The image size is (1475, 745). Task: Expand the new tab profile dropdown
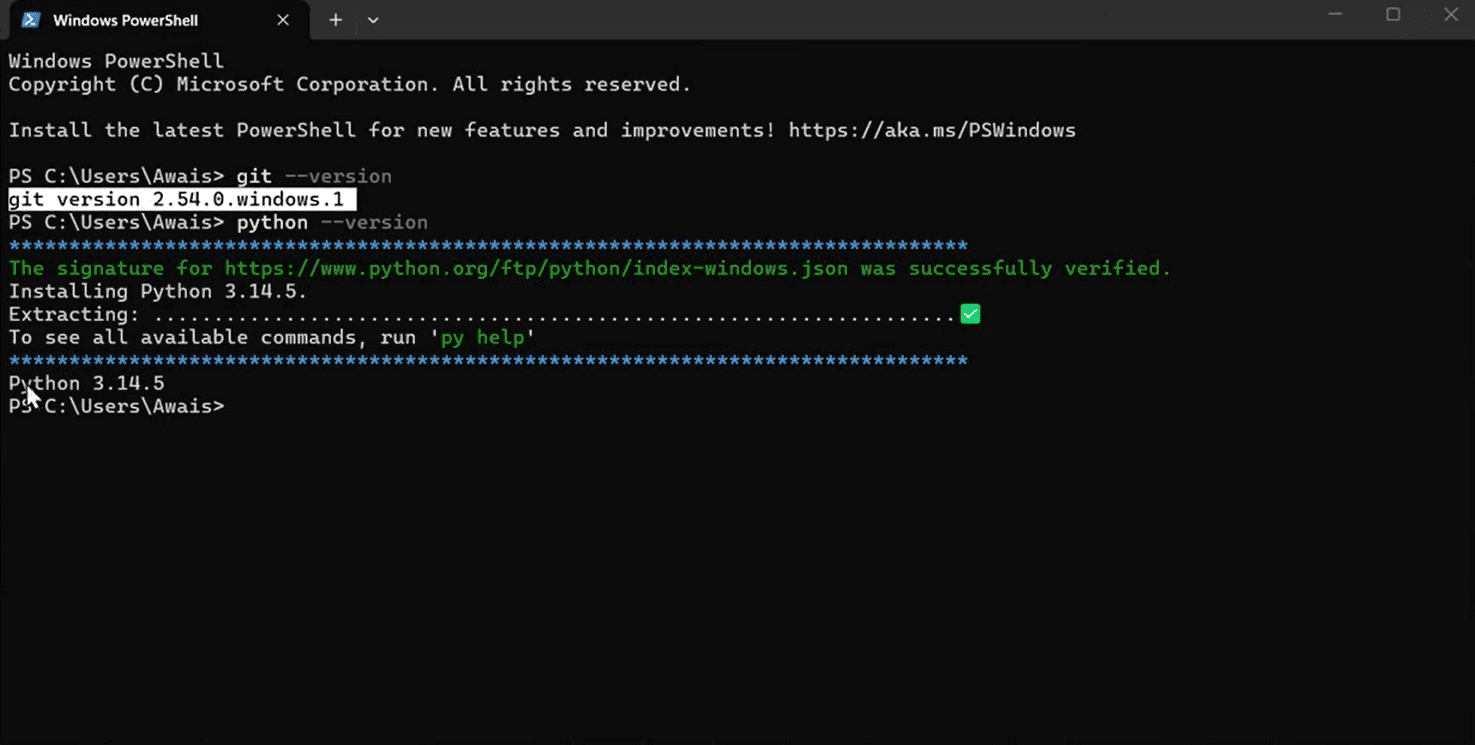(x=373, y=20)
